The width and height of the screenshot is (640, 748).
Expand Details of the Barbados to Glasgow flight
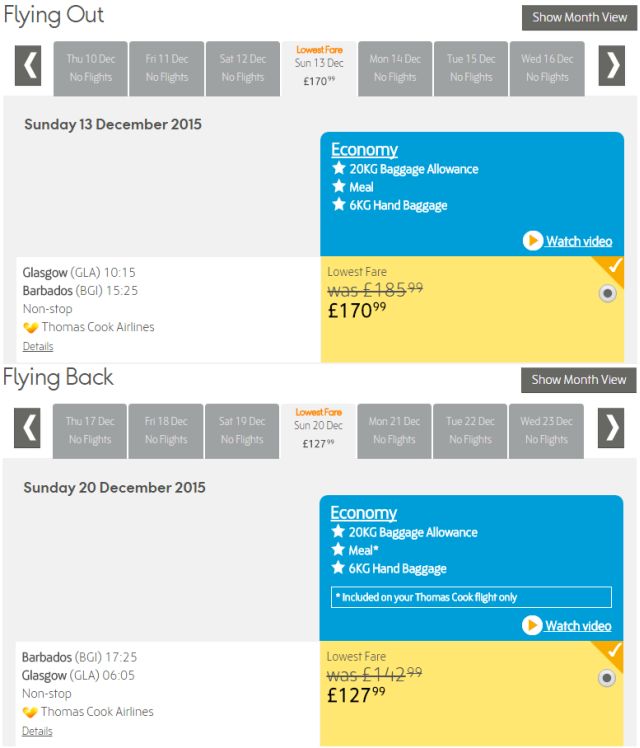tap(37, 731)
